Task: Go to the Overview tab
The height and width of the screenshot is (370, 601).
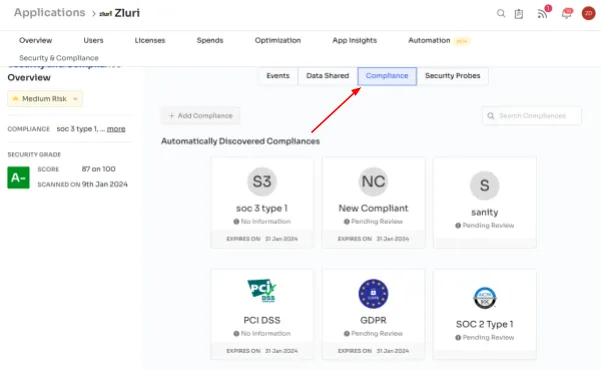Action: (35, 40)
